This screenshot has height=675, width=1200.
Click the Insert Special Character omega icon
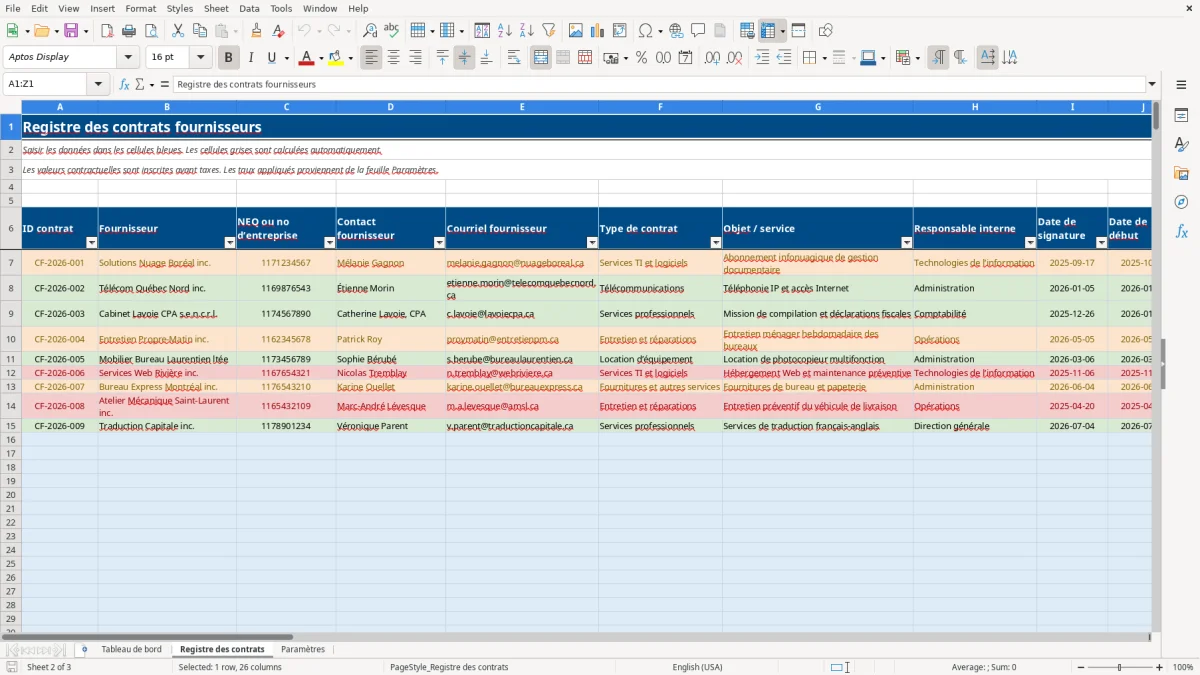(645, 31)
